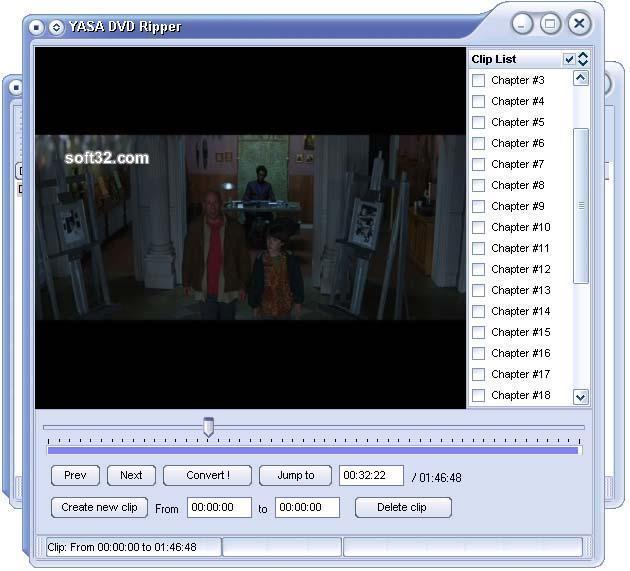The height and width of the screenshot is (571, 630).
Task: Click the Jump to button
Action: pos(295,475)
